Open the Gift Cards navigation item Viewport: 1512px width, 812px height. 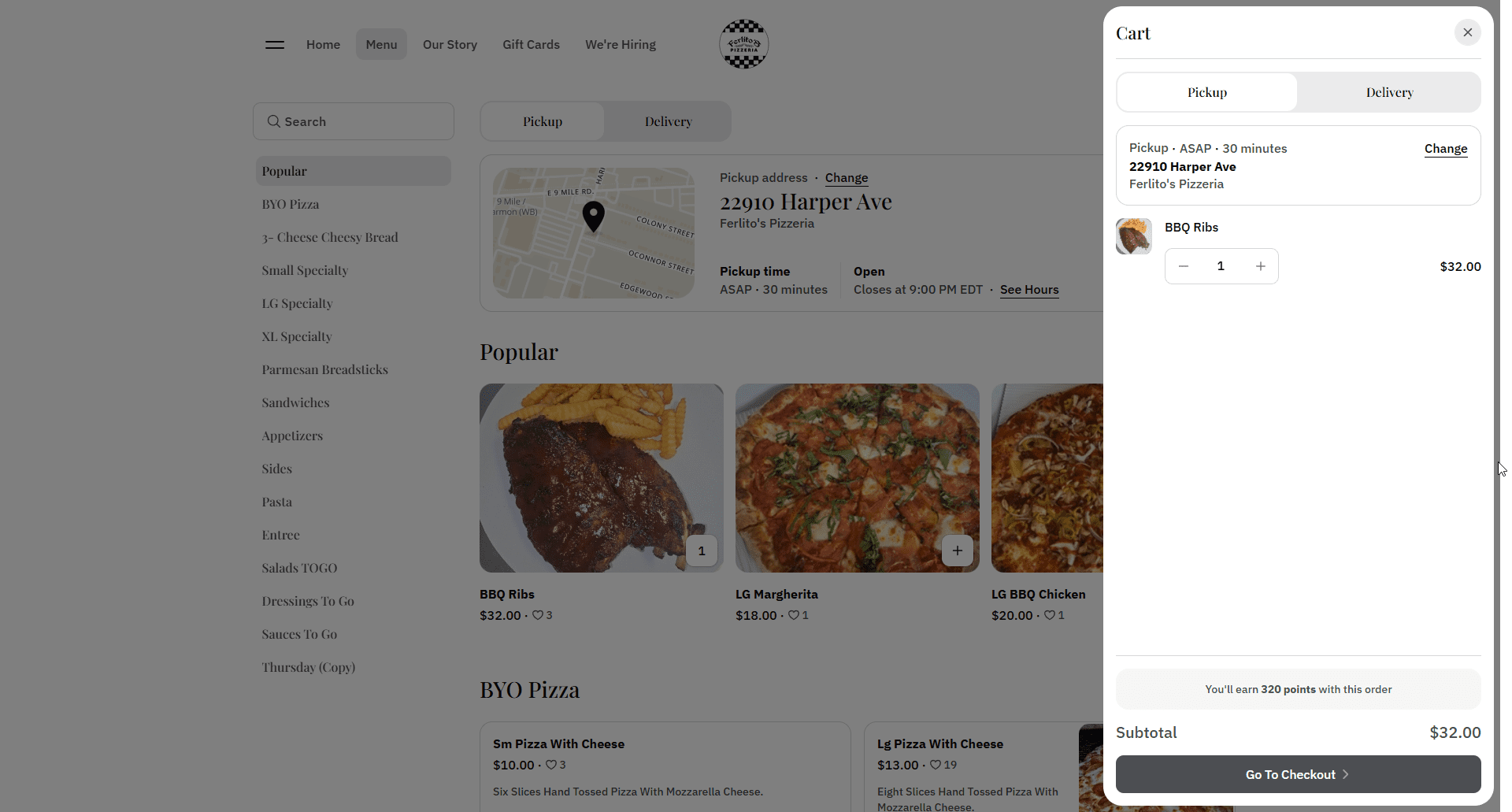[531, 44]
